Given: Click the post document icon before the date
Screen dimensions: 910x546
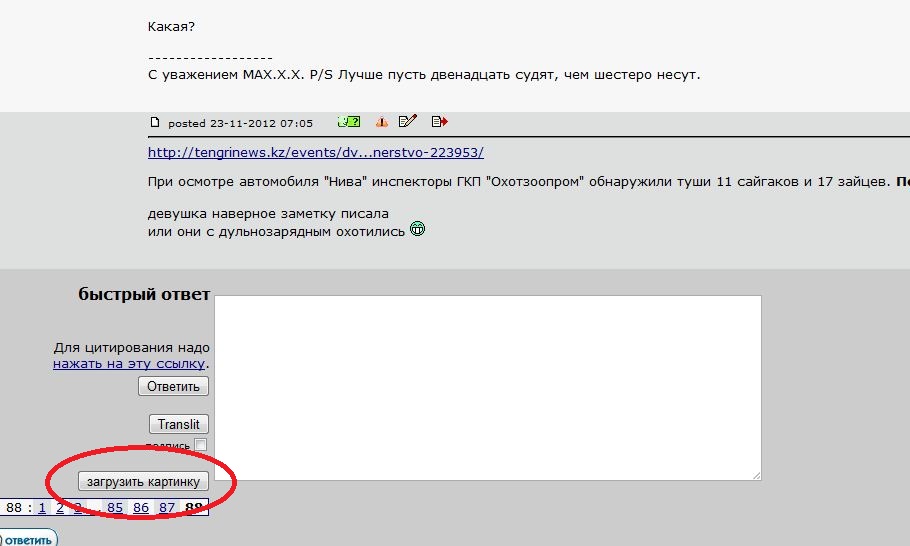Looking at the screenshot, I should (155, 123).
